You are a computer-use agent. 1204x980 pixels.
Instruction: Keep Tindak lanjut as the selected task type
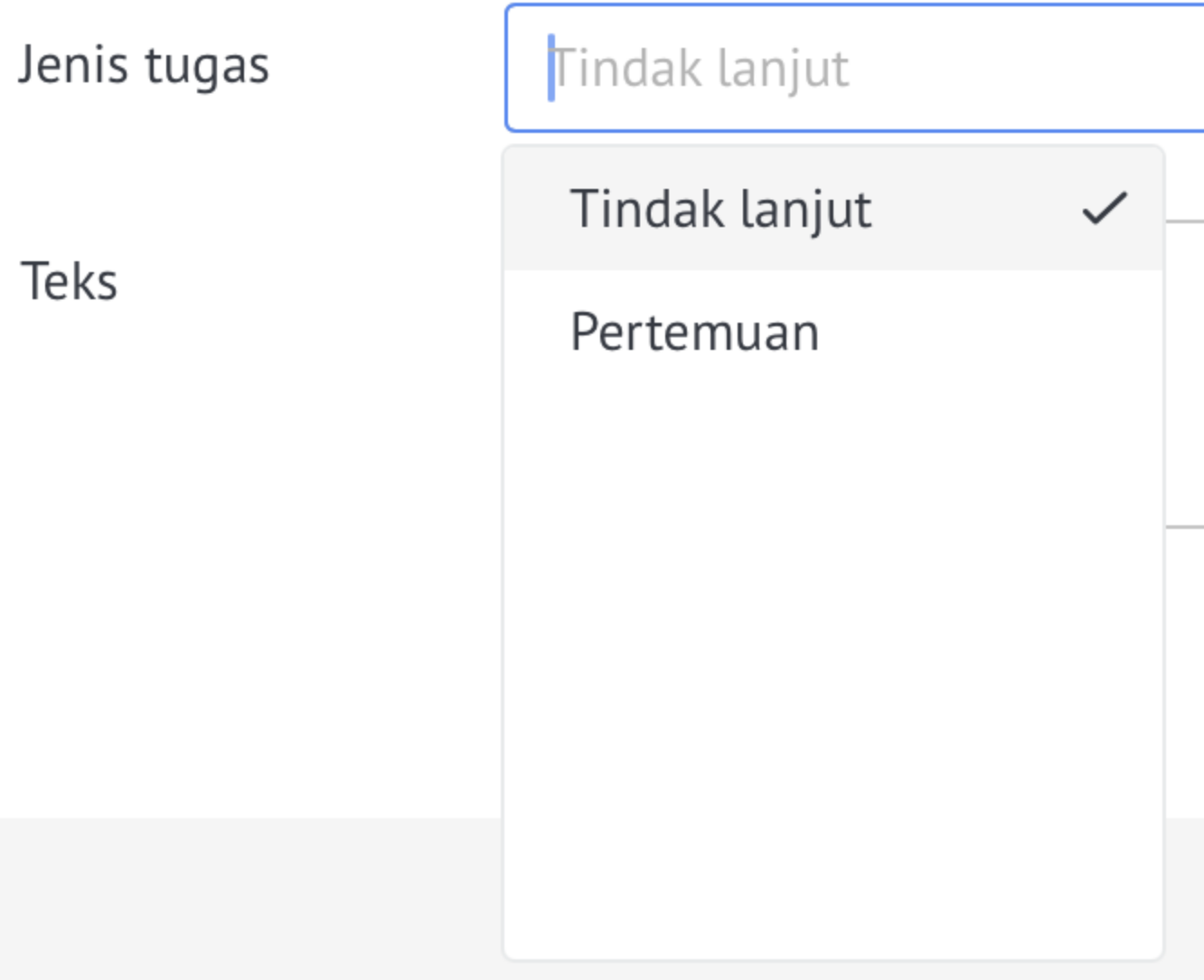(833, 209)
